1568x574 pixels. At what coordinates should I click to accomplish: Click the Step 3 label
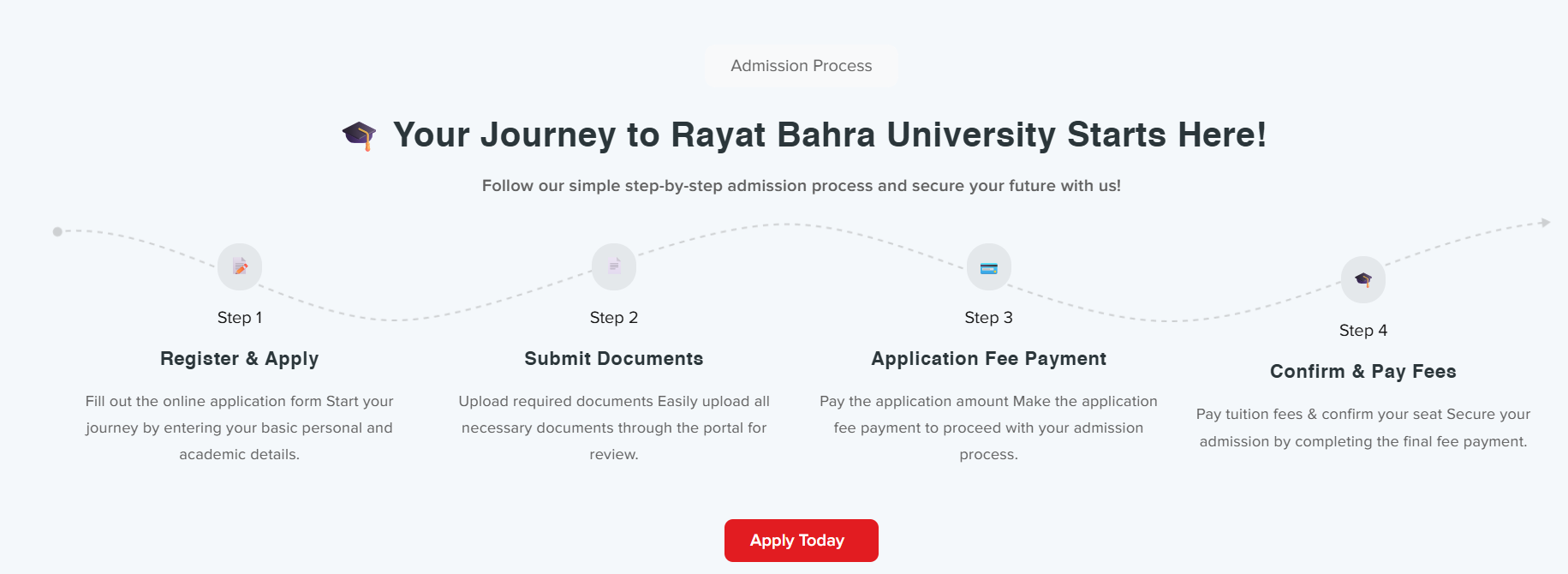988,318
